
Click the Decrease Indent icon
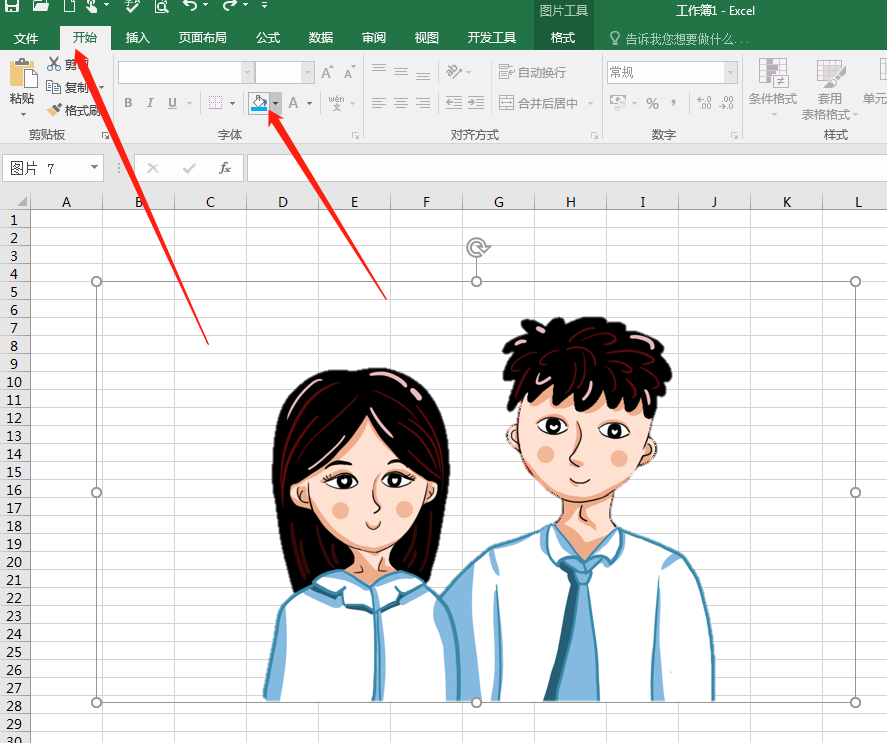[454, 102]
